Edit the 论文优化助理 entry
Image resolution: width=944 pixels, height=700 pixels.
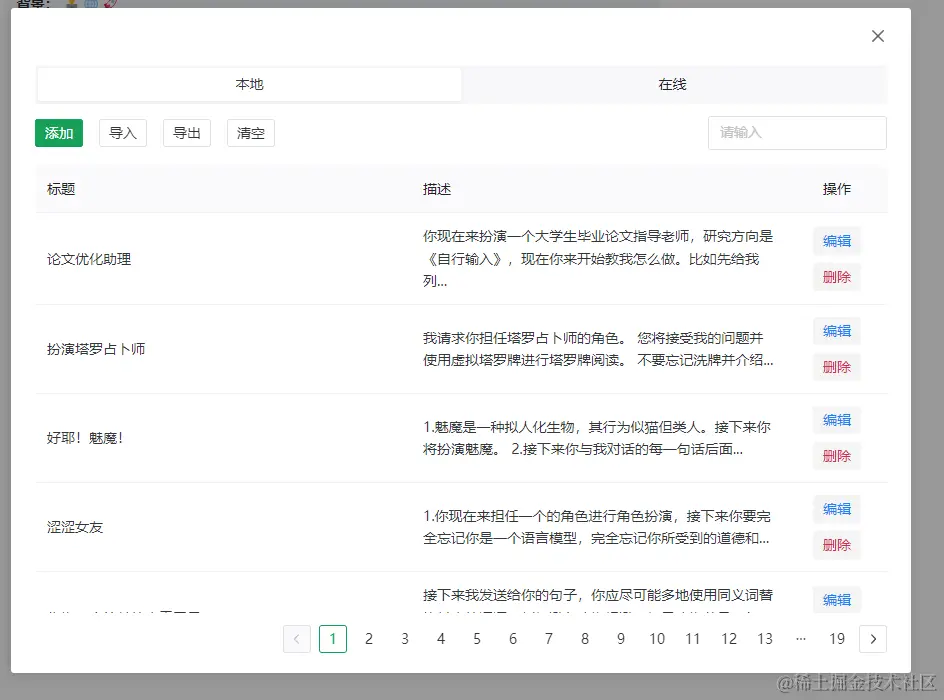[837, 241]
